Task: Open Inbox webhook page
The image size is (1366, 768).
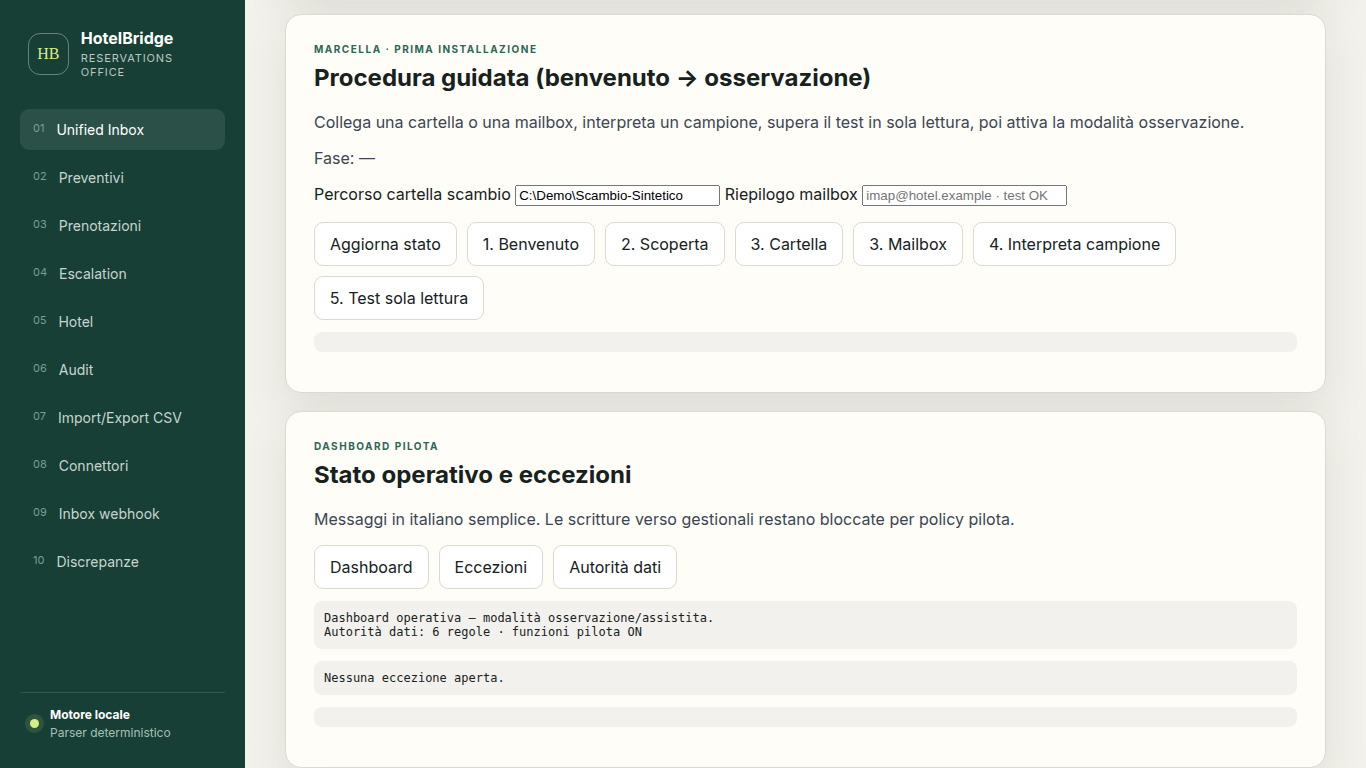Action: click(122, 514)
